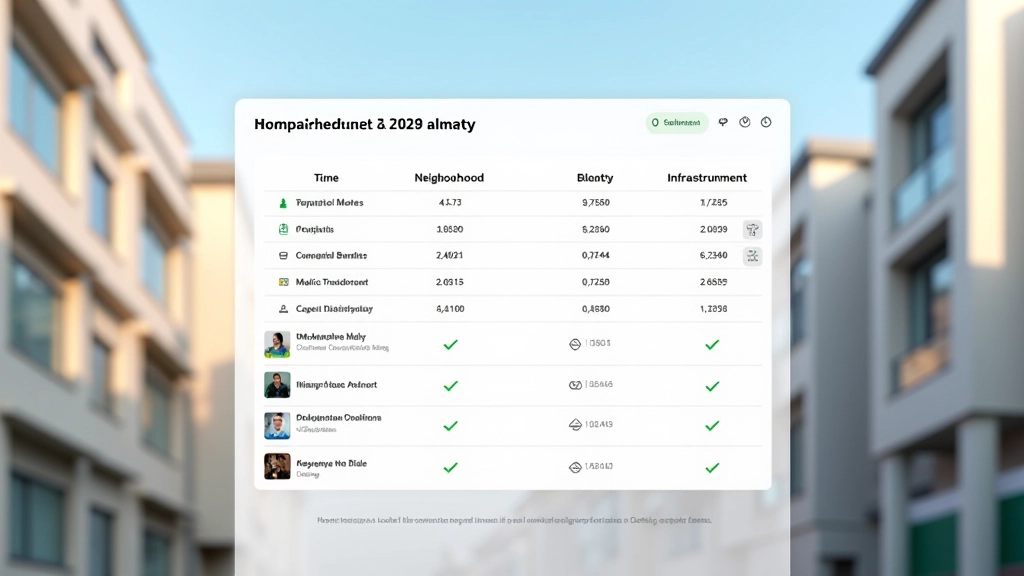1024x576 pixels.
Task: Click the Blenty status icon in the second avatar row
Action: (575, 385)
